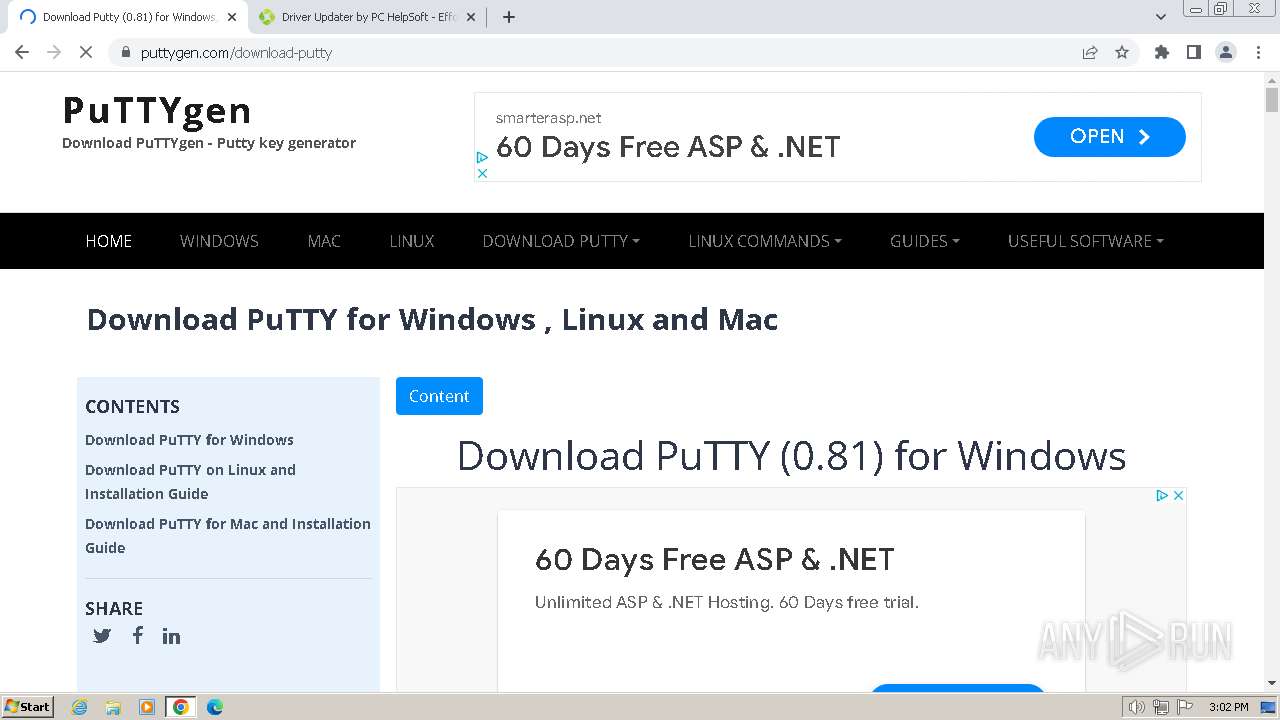This screenshot has width=1280, height=720.
Task: Click the 3:02 PM clock
Action: coord(1228,707)
